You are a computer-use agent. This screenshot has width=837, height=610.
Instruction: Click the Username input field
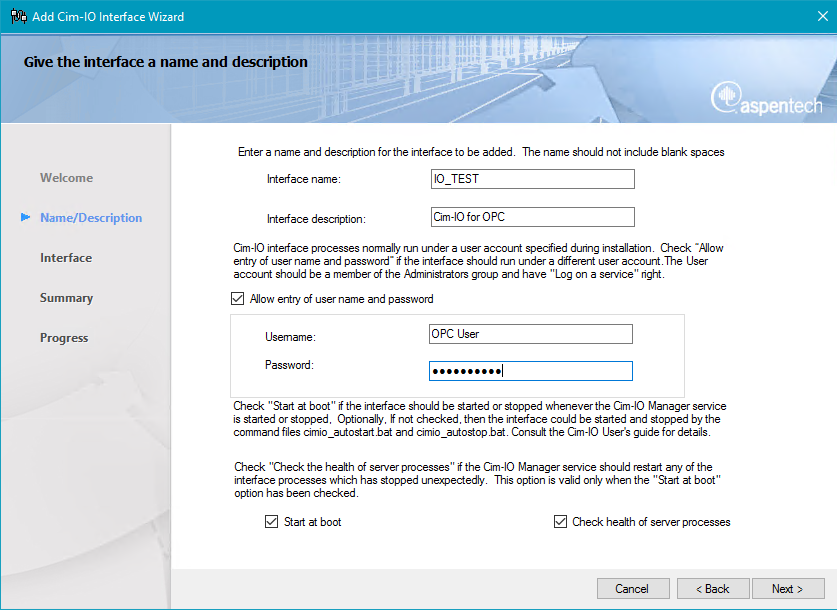531,334
